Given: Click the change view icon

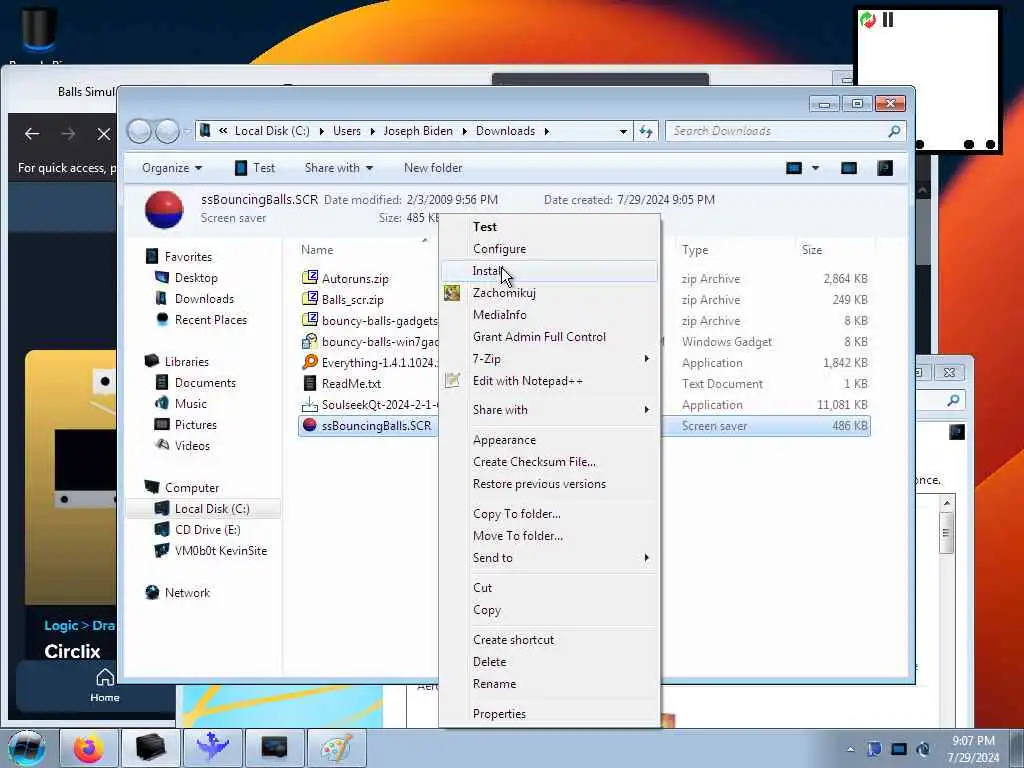Looking at the screenshot, I should pos(794,168).
